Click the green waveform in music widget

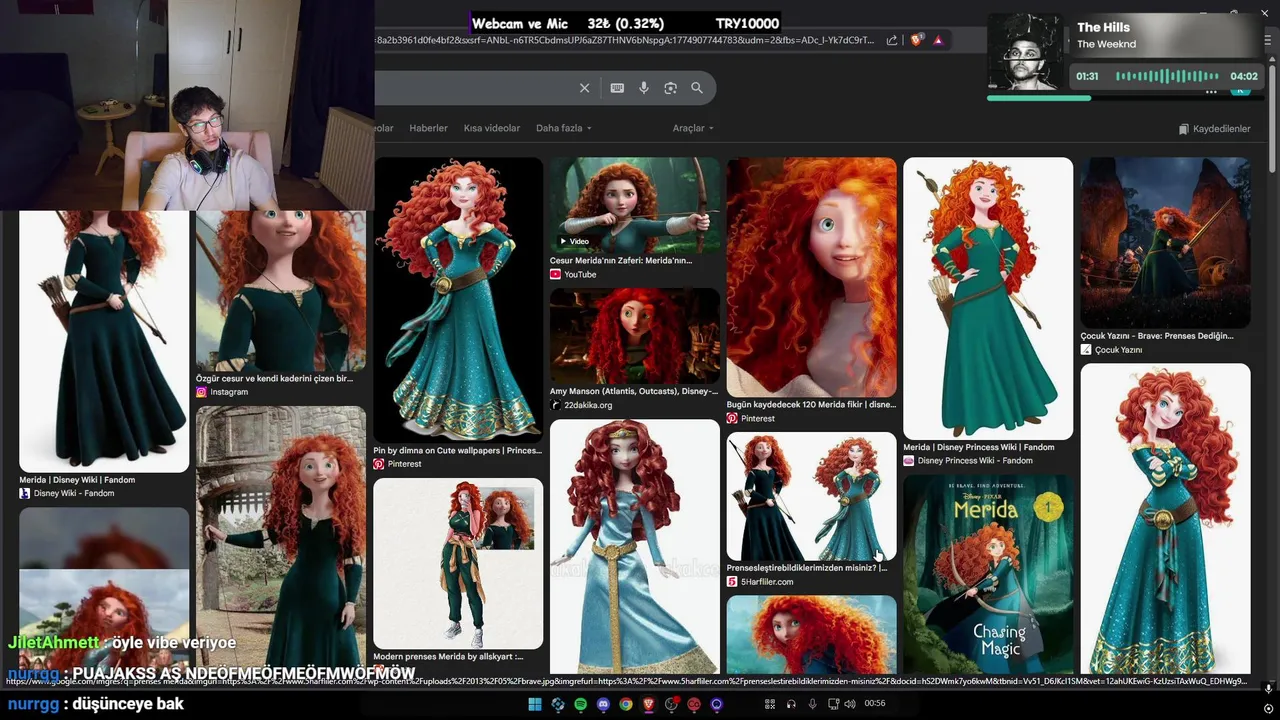pyautogui.click(x=1167, y=76)
